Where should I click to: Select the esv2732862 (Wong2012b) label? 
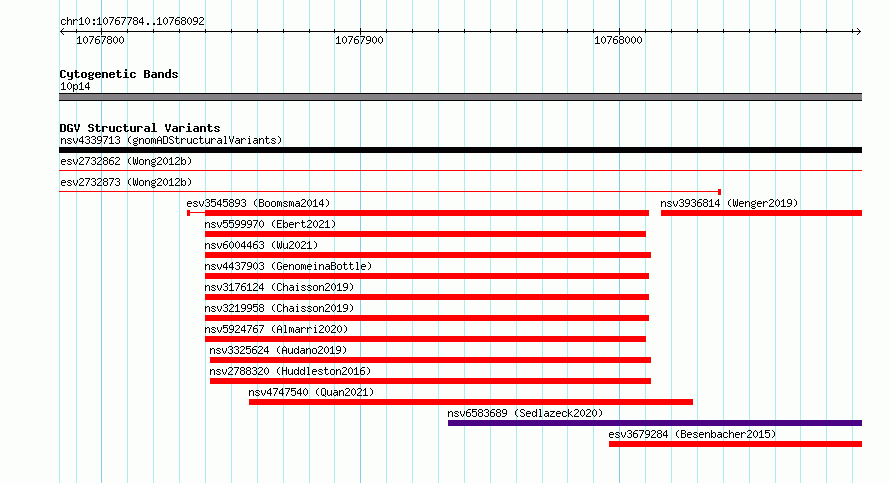click(126, 161)
